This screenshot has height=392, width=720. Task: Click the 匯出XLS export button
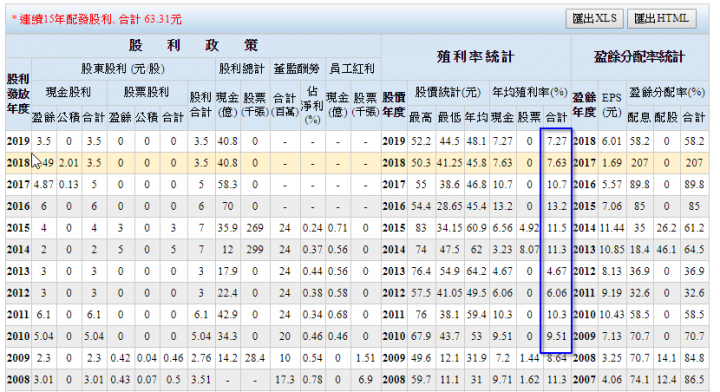click(x=595, y=19)
